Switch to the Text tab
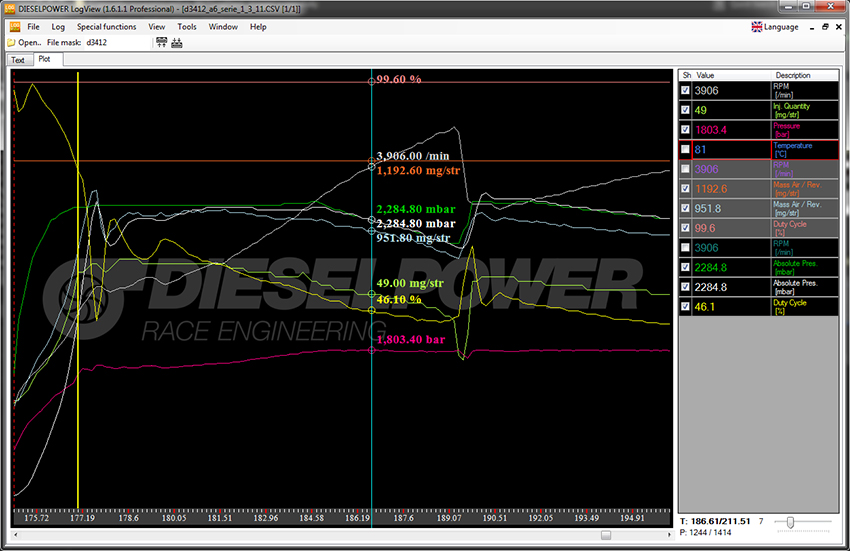Image resolution: width=850 pixels, height=551 pixels. pyautogui.click(x=18, y=60)
